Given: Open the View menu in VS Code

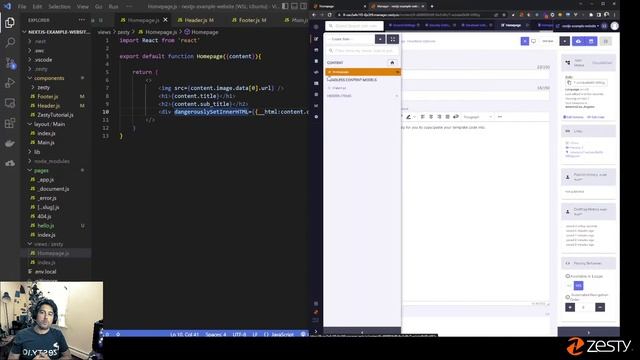Looking at the screenshot, I should (82, 7).
